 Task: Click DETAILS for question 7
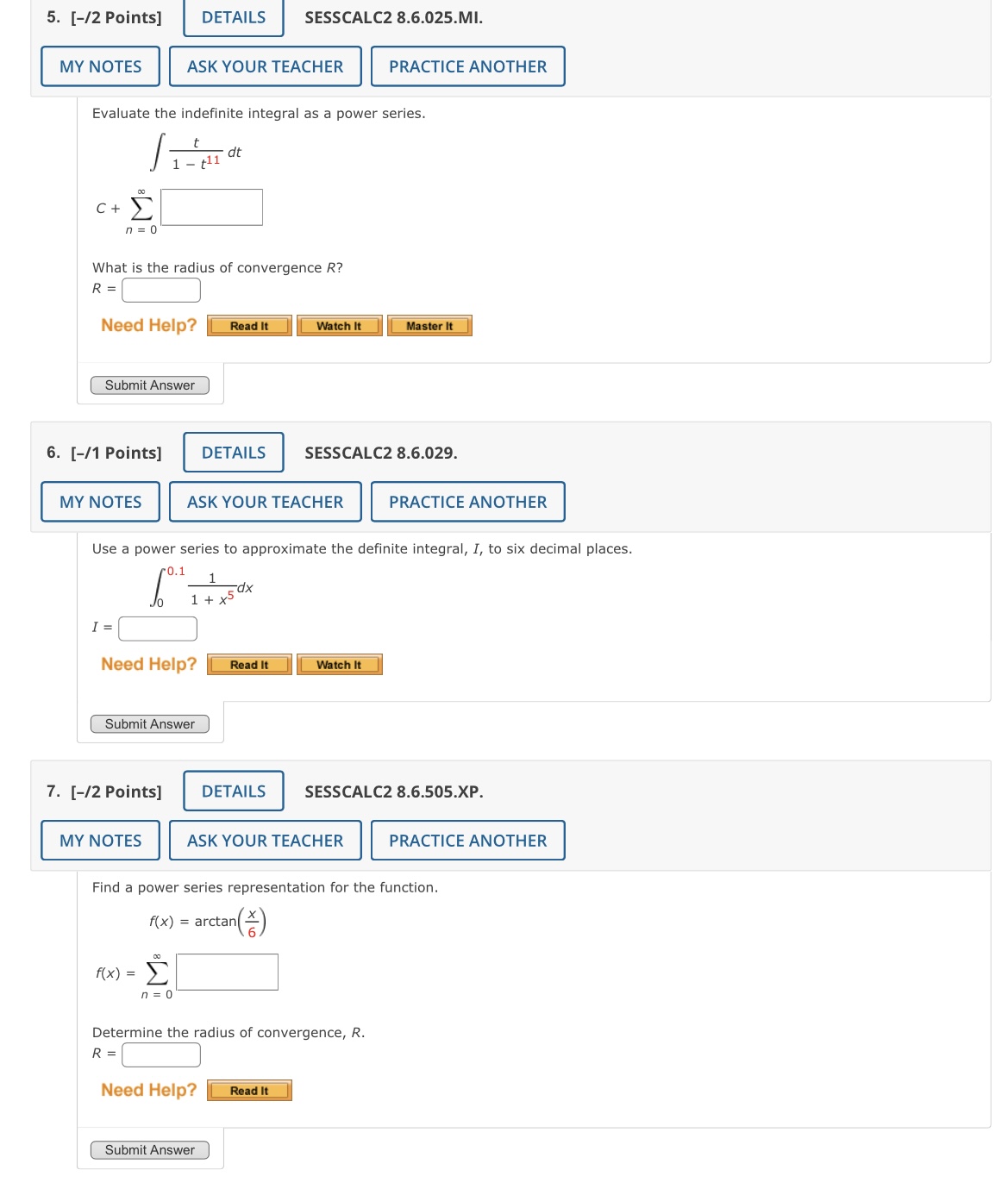pos(231,790)
